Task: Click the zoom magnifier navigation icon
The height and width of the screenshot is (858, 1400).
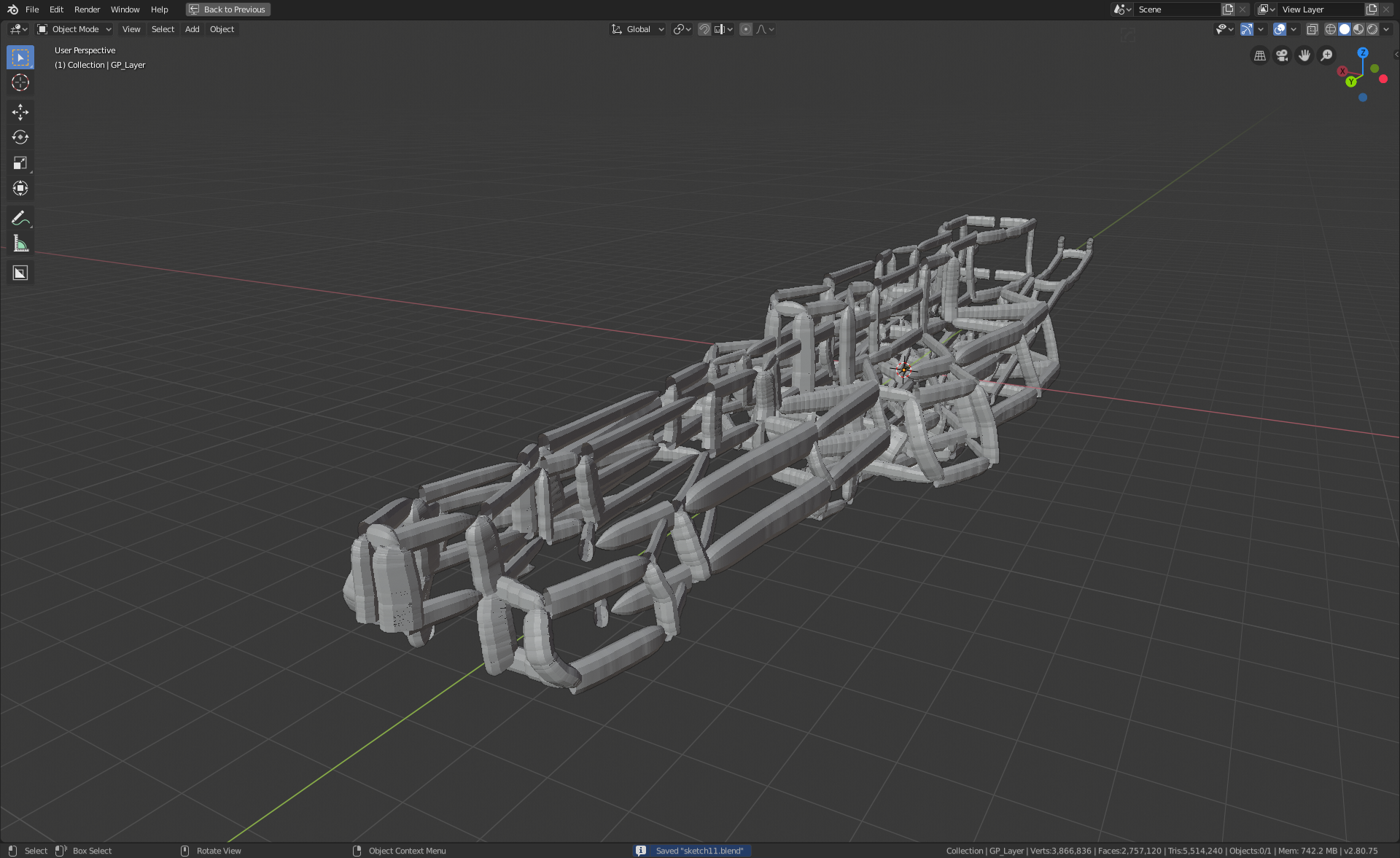Action: coord(1327,55)
